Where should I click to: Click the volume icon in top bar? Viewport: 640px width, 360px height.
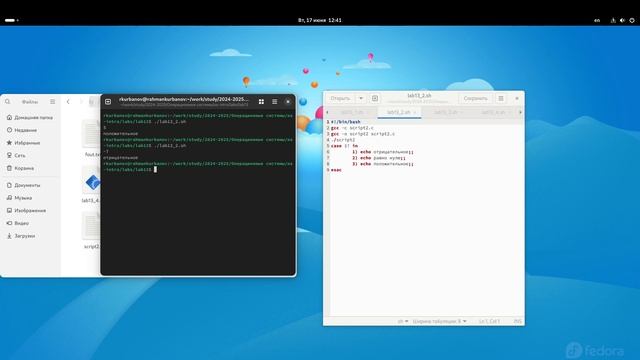[622, 20]
